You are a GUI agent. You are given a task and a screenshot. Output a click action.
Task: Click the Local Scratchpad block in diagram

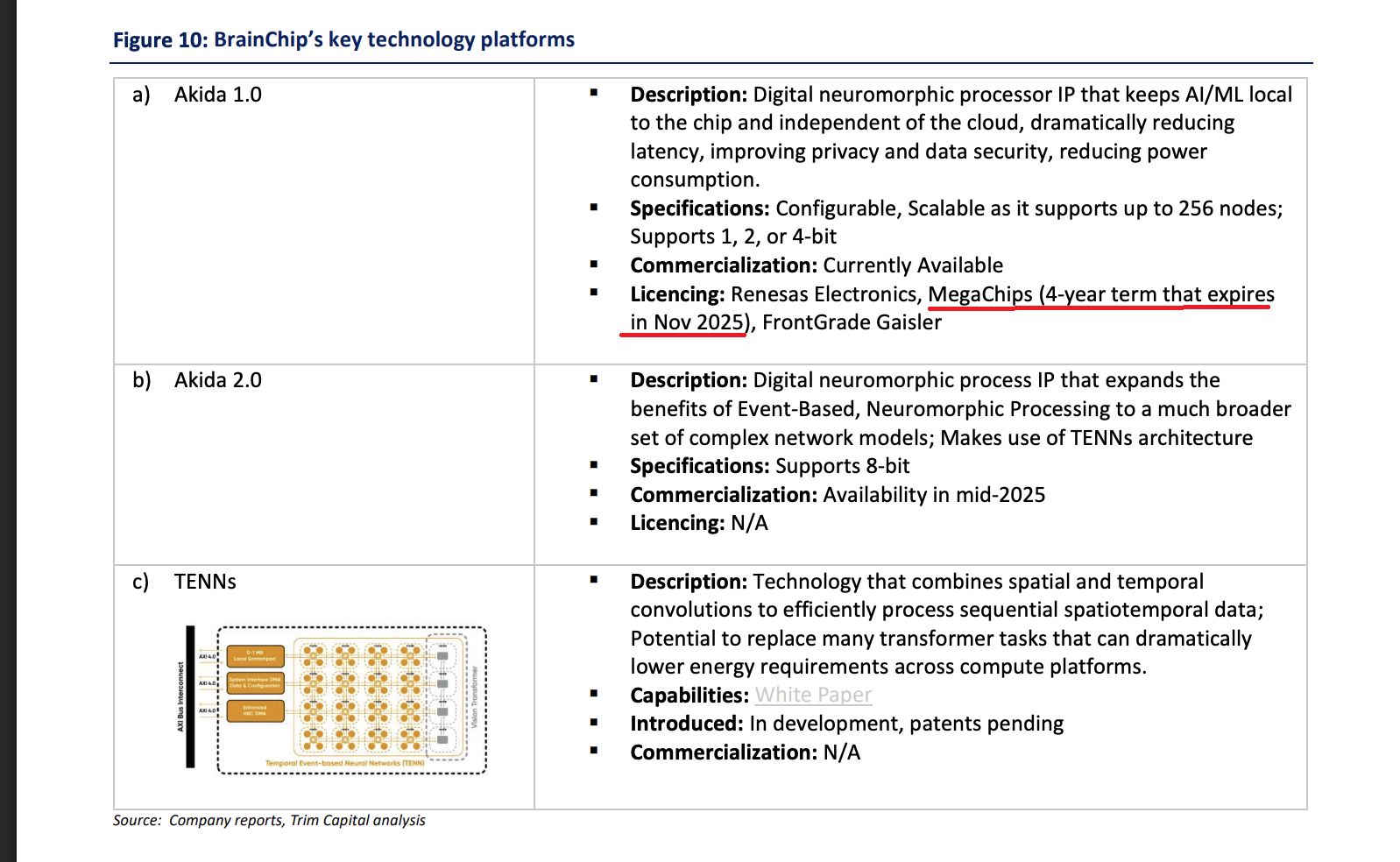pyautogui.click(x=255, y=656)
